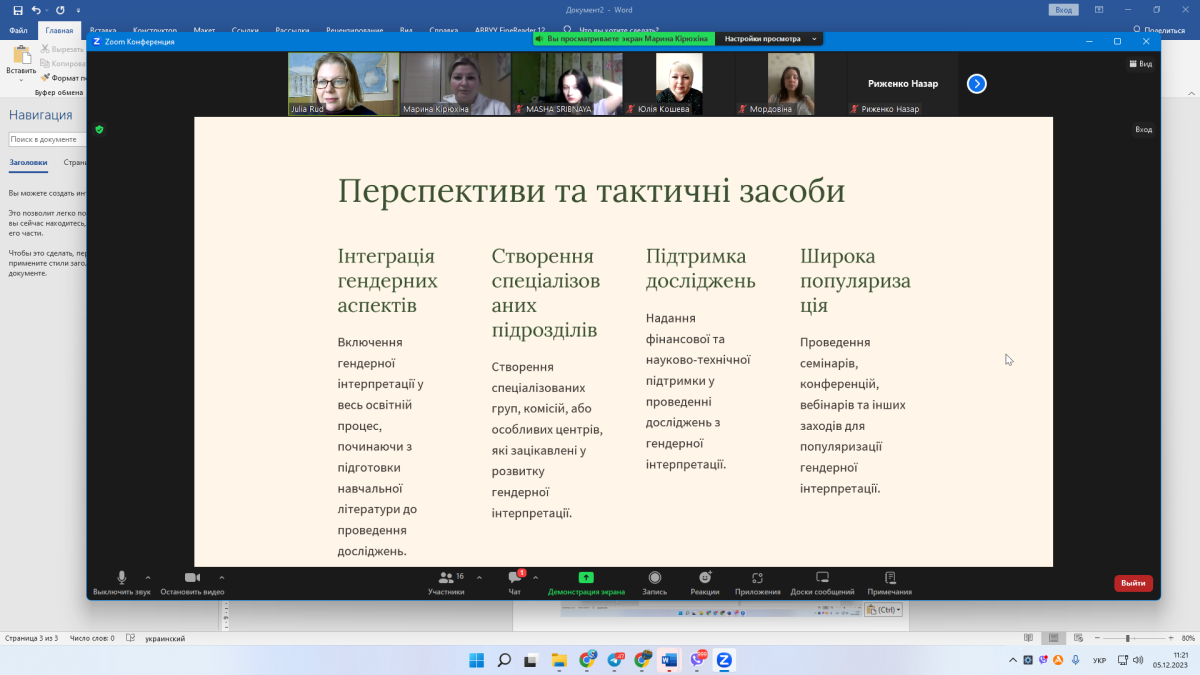This screenshot has height=675, width=1200.
Task: Open the Приложения apps icon
Action: (x=757, y=578)
